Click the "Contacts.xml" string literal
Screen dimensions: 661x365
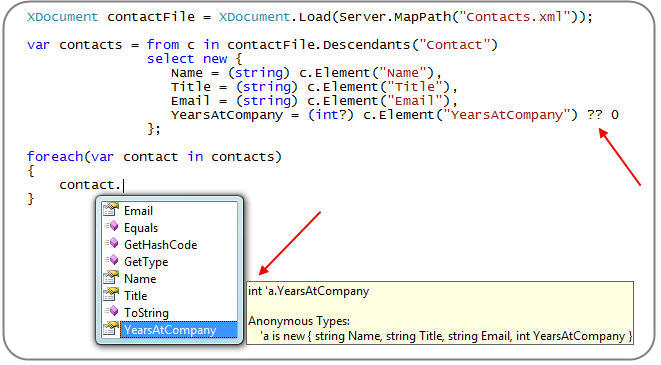click(515, 17)
